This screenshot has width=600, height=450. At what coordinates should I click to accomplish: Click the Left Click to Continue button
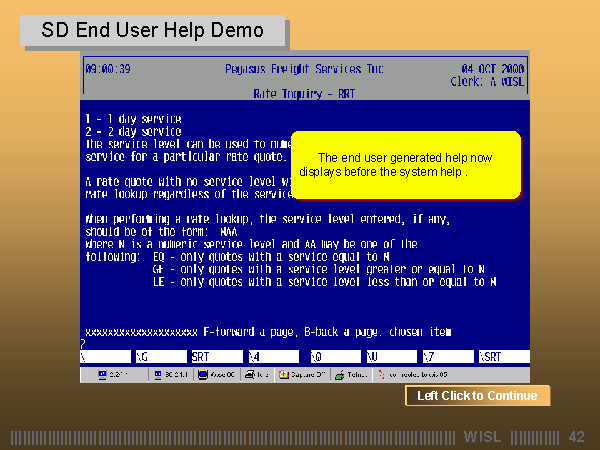(477, 396)
